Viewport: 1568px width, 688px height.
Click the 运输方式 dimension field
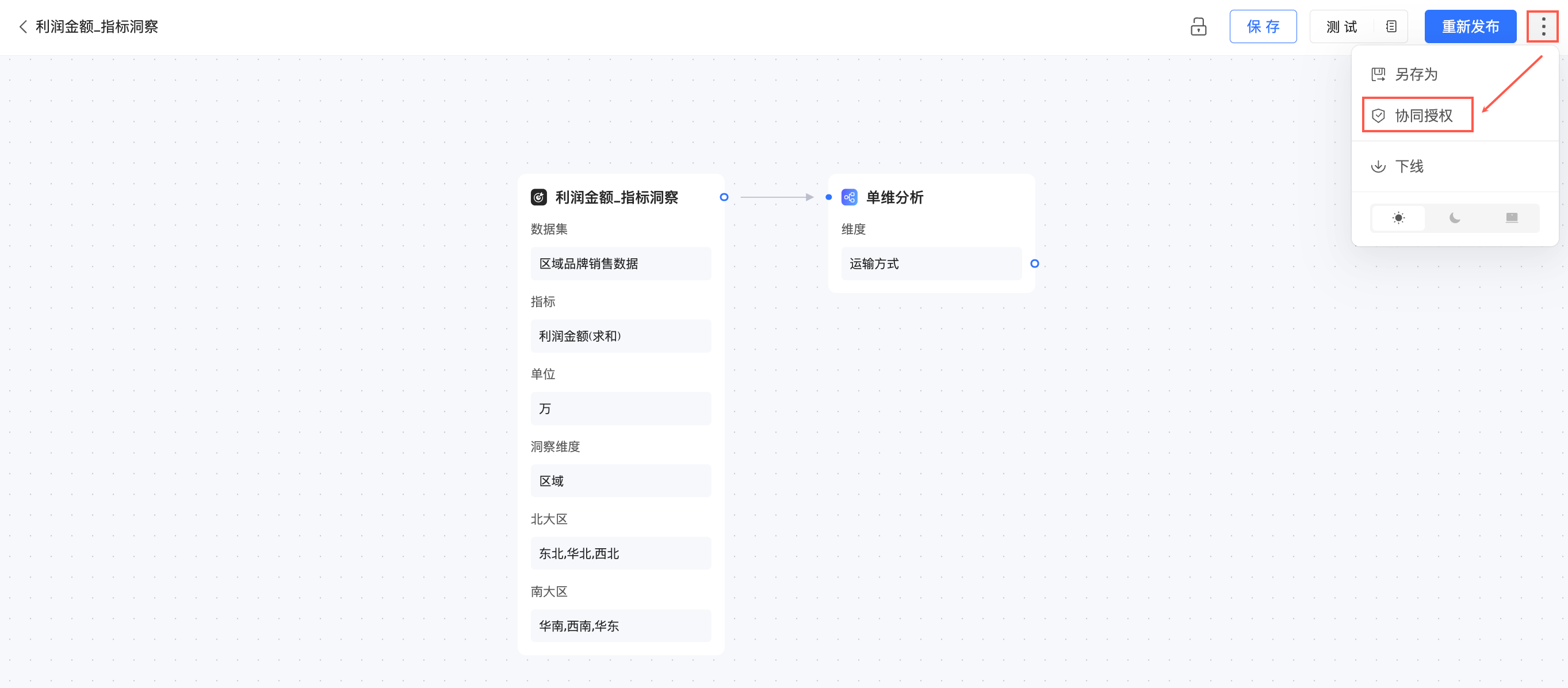931,263
